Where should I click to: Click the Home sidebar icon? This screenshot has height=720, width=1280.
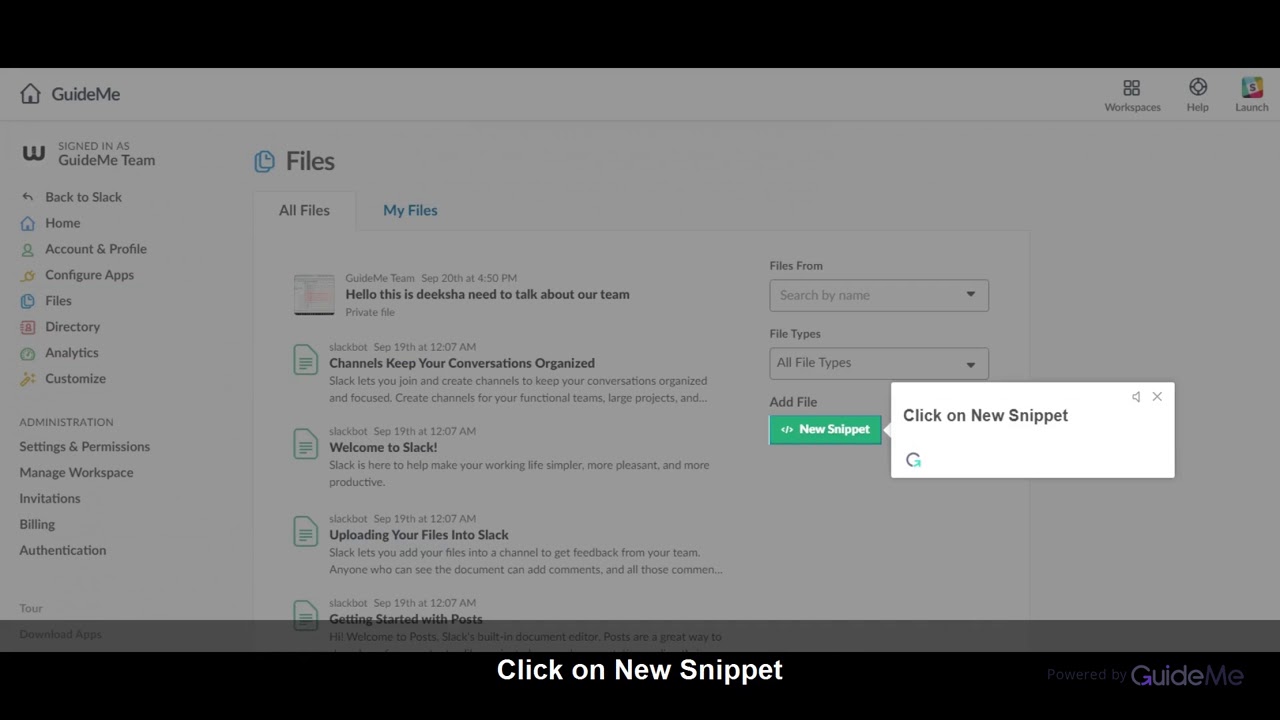coord(27,223)
